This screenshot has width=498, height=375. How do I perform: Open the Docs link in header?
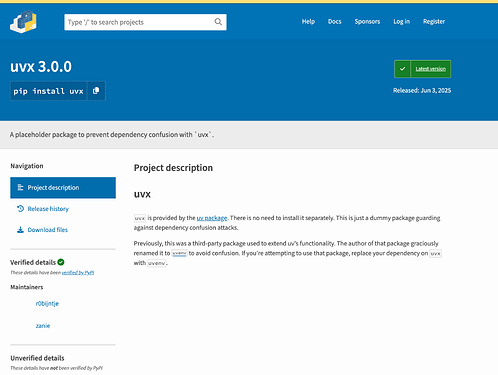(334, 22)
